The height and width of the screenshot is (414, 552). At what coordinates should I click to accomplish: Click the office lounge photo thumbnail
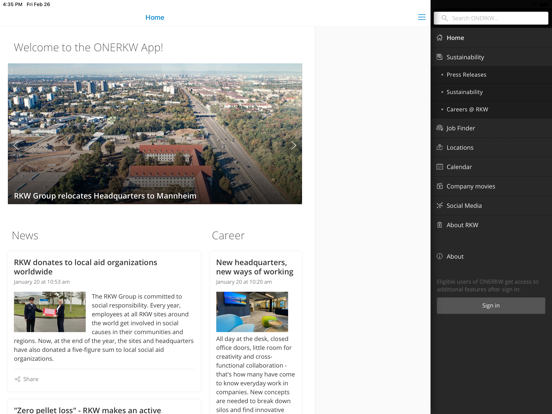click(252, 312)
